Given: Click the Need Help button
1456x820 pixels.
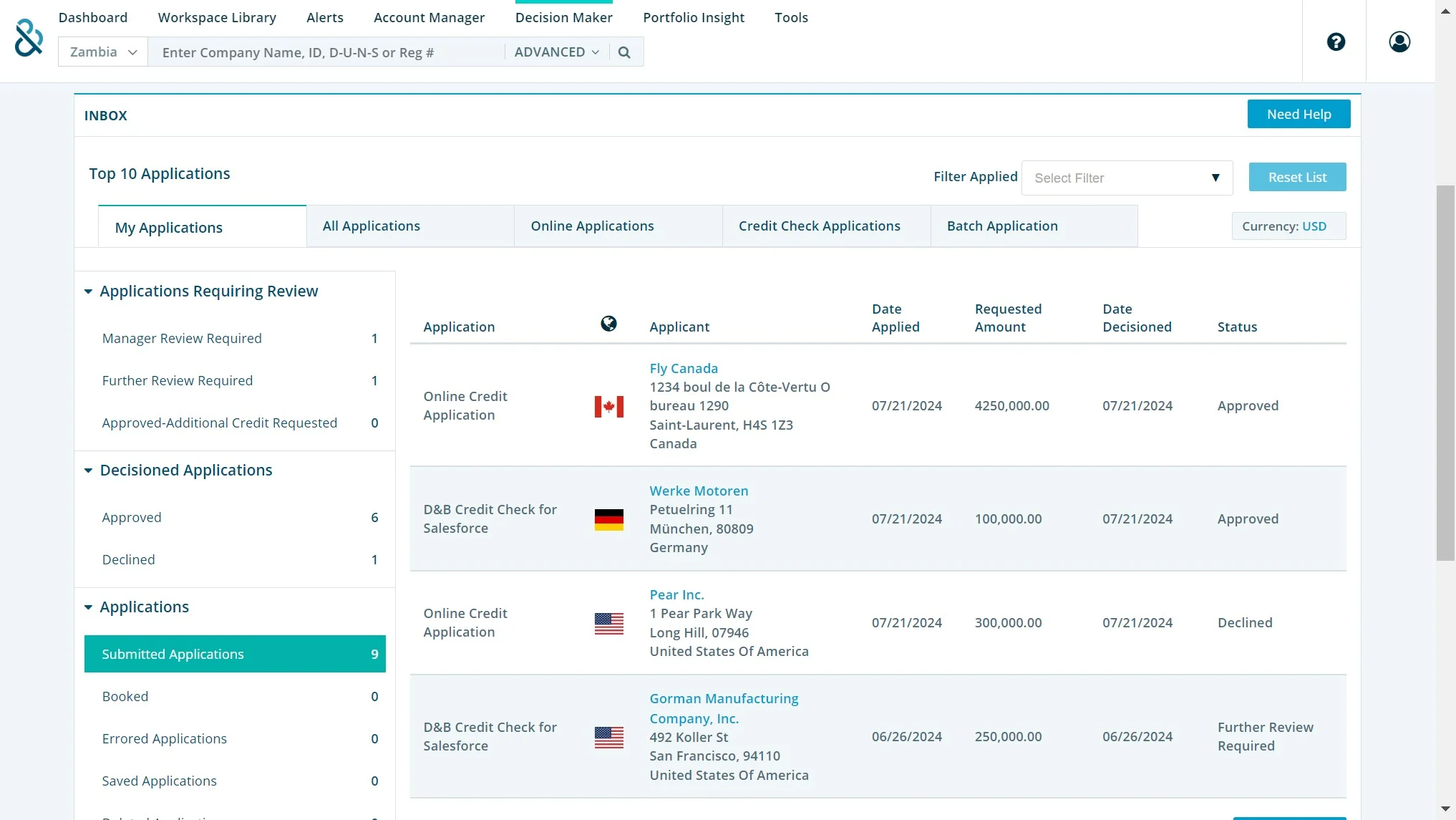Looking at the screenshot, I should click(x=1298, y=115).
